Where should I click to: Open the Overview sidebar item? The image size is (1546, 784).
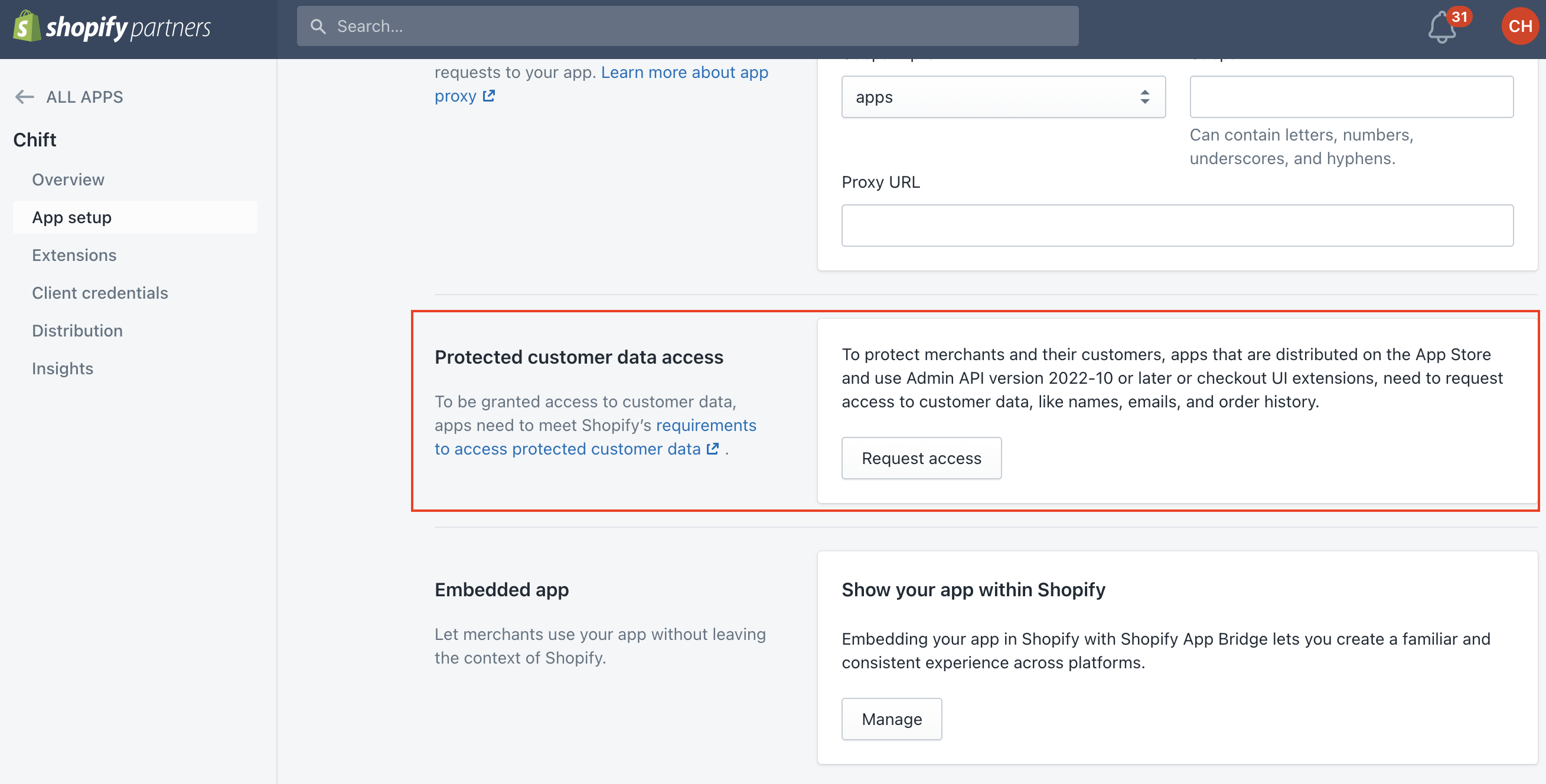[x=68, y=179]
